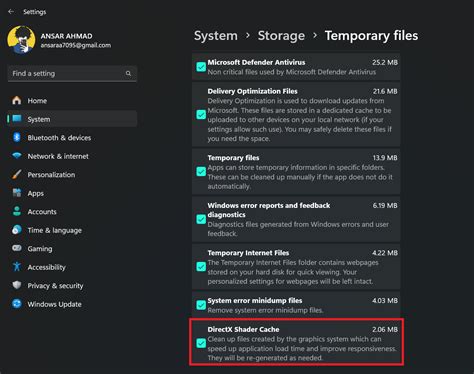This screenshot has height=374, width=474.
Task: Click the Bluetooth & devices icon
Action: coord(17,137)
